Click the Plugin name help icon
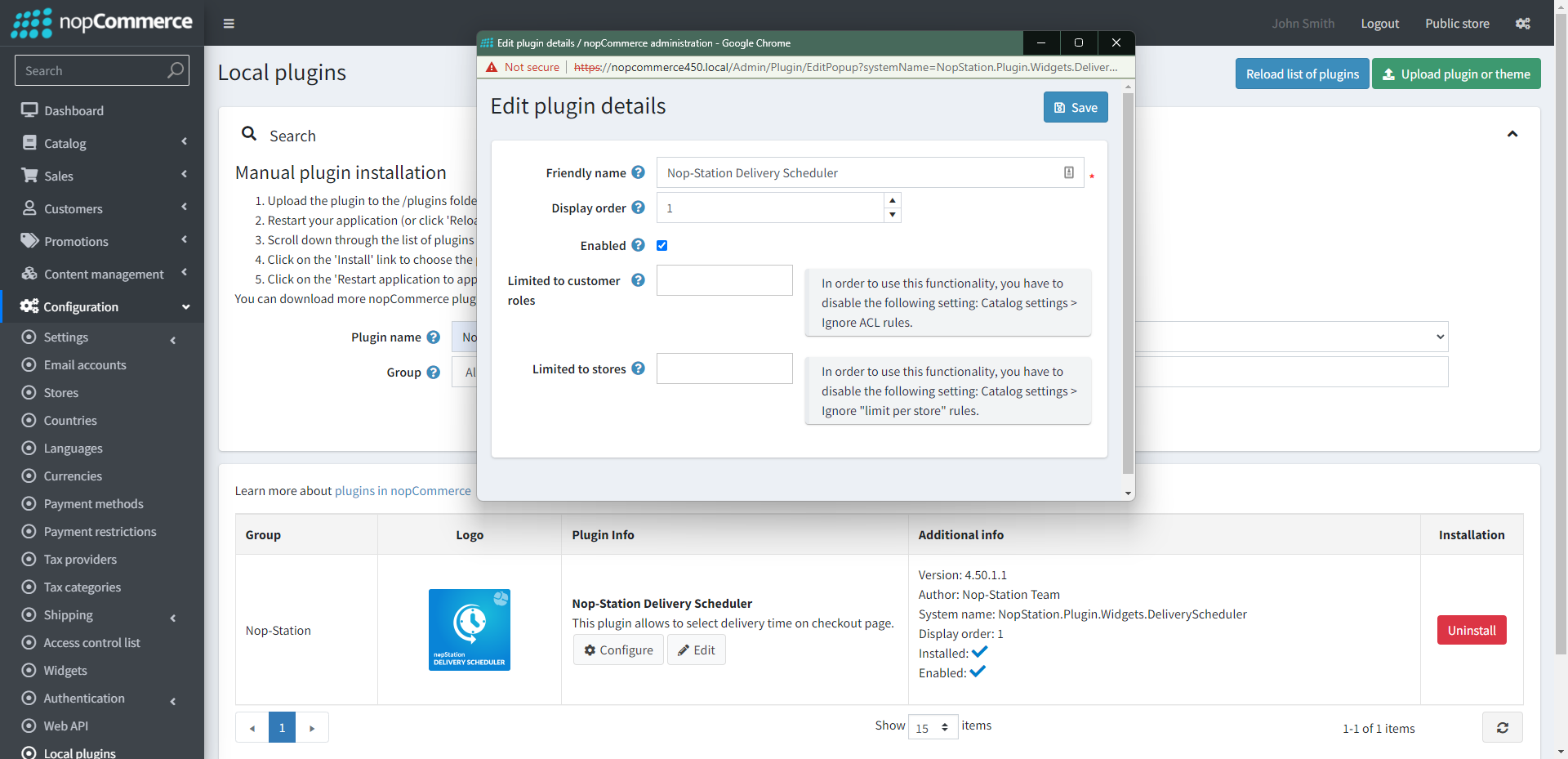1568x759 pixels. pos(434,337)
